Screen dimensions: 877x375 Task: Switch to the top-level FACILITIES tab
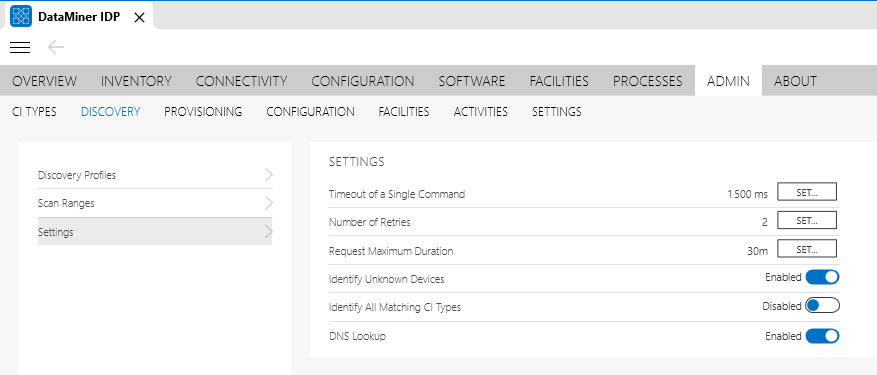(x=559, y=81)
